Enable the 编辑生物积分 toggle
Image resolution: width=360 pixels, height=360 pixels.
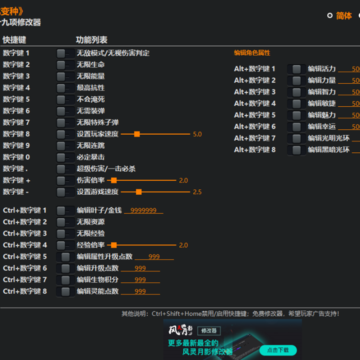click(65, 280)
